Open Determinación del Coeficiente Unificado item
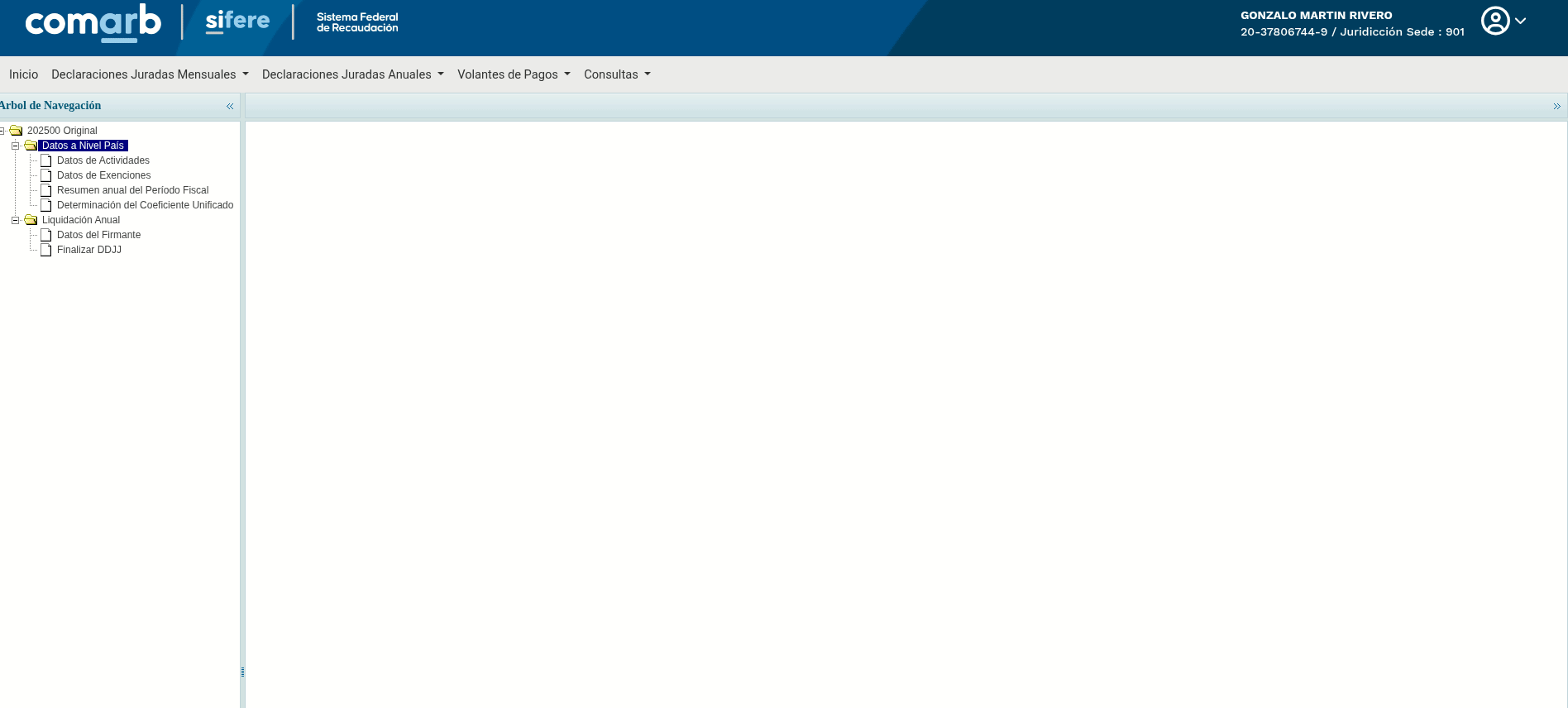Viewport: 1568px width, 708px height. coord(145,205)
